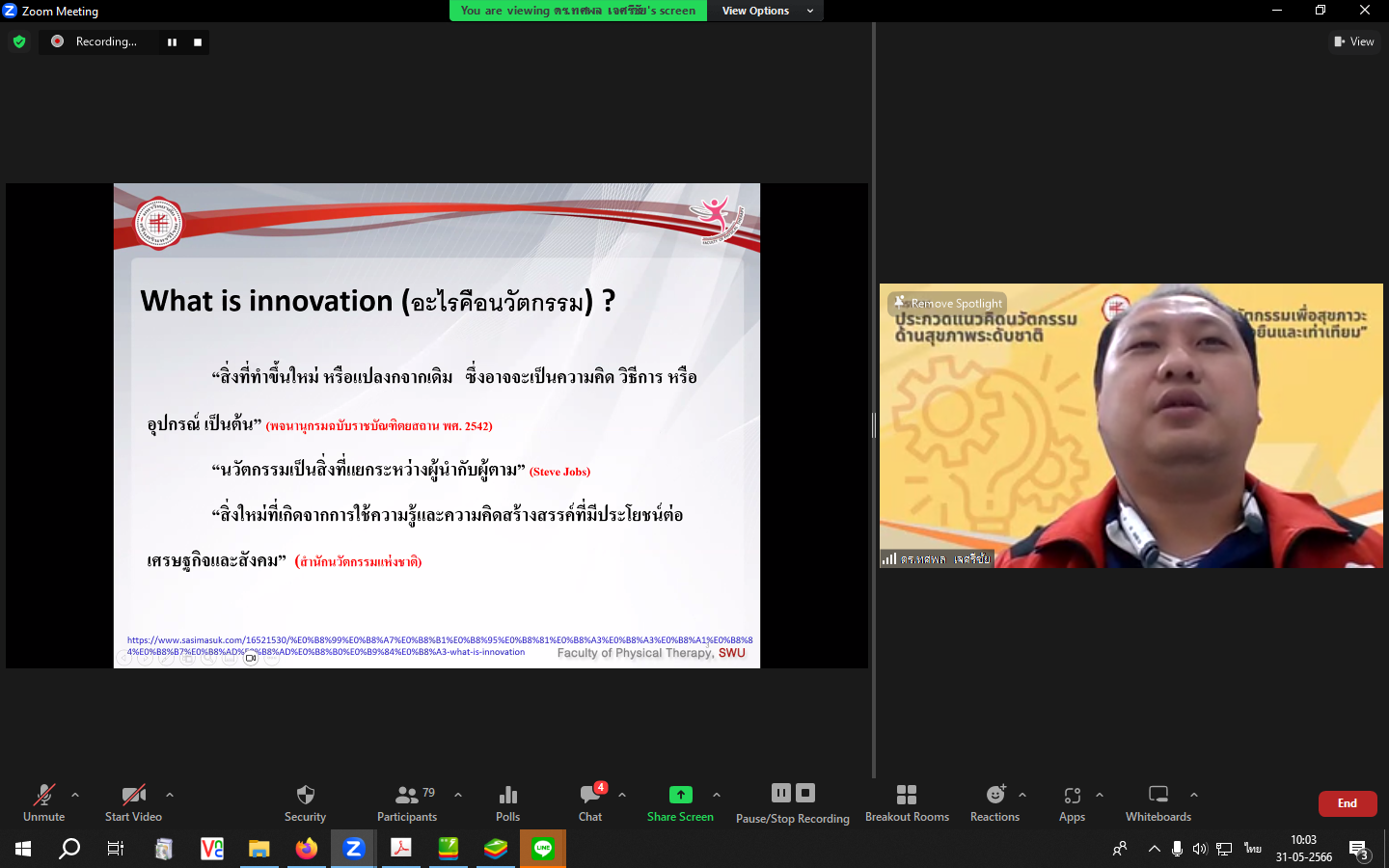This screenshot has width=1389, height=868.
Task: Expand audio options arrow next to Unmute
Action: pyautogui.click(x=75, y=795)
